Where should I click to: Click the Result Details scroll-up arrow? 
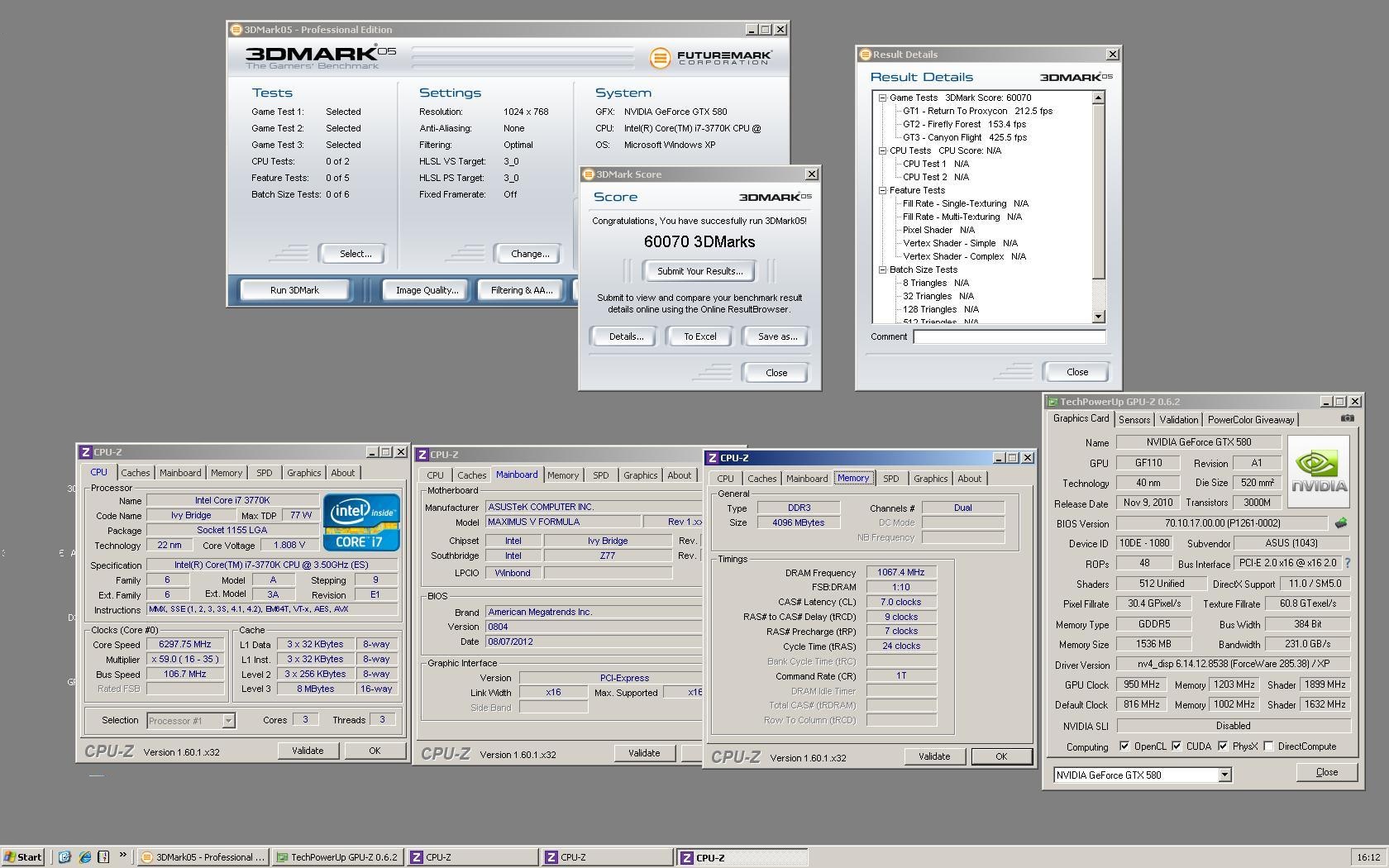(x=1098, y=98)
